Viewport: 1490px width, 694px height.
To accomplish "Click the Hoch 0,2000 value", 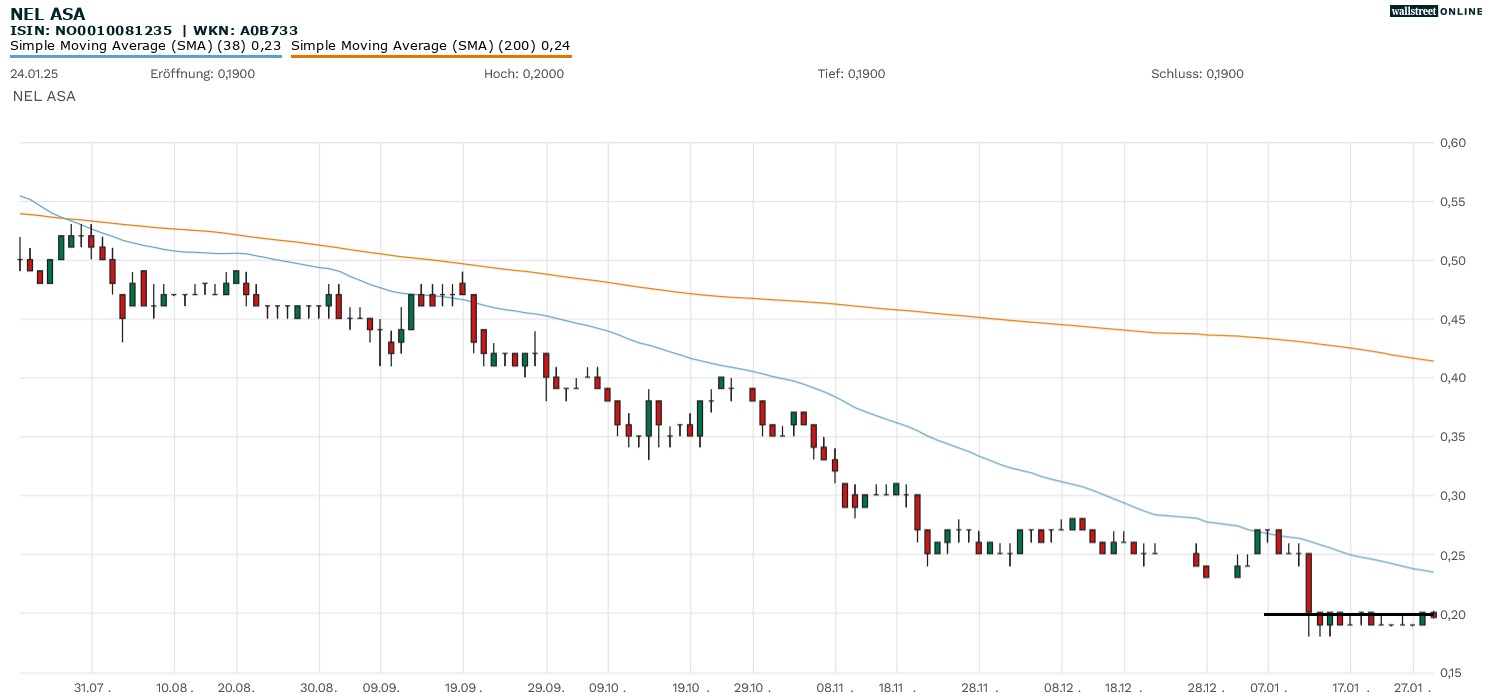I will [x=523, y=74].
